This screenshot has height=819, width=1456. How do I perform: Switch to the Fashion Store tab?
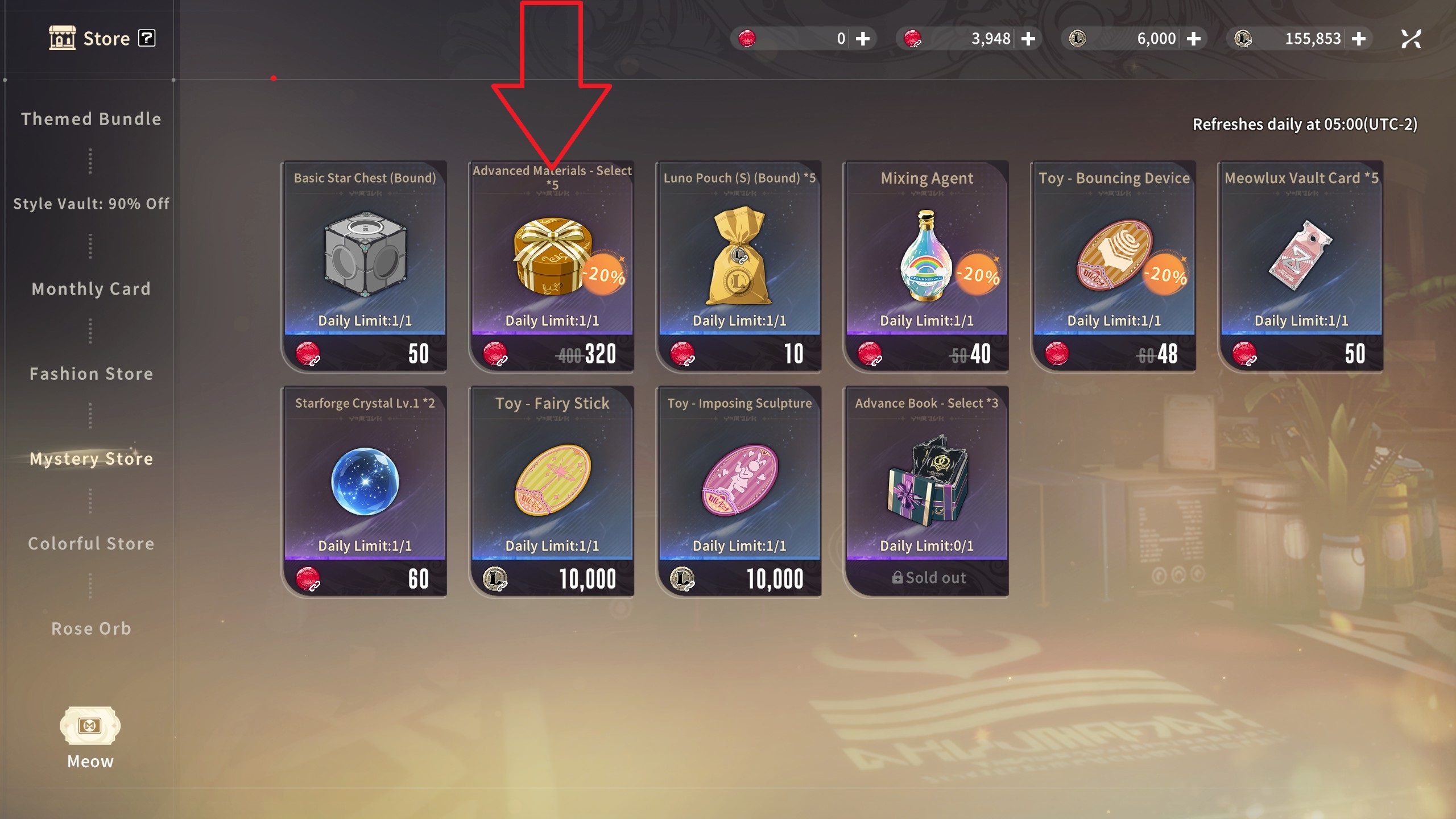click(x=91, y=374)
